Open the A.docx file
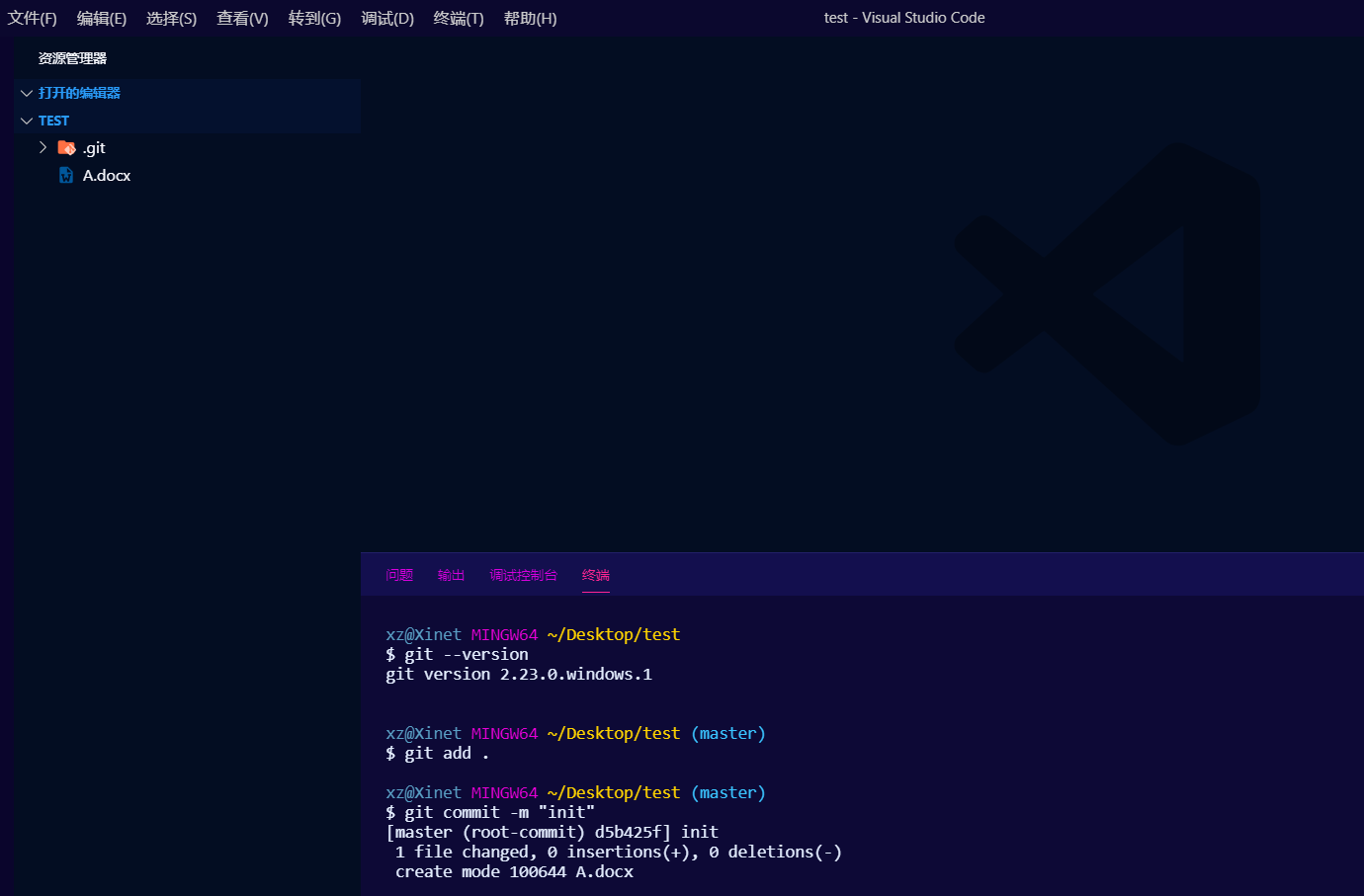Viewport: 1364px width, 896px height. pyautogui.click(x=107, y=175)
